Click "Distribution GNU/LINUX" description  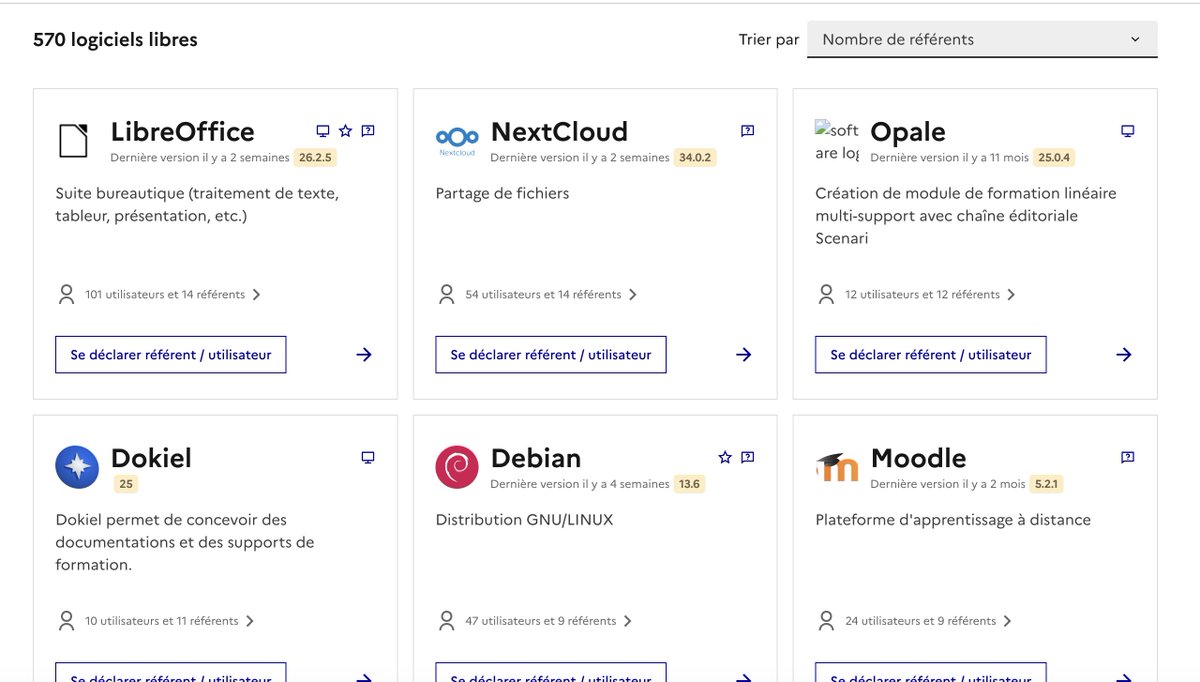[525, 520]
